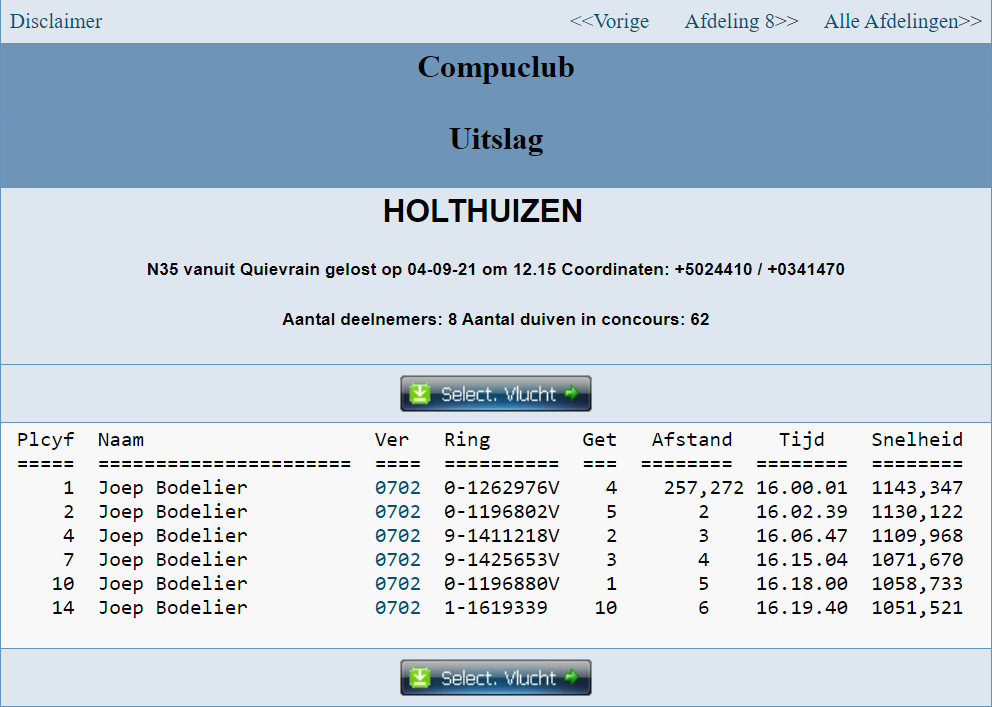The width and height of the screenshot is (992, 707).
Task: Select ring number 0-1196802V
Action: 502,512
